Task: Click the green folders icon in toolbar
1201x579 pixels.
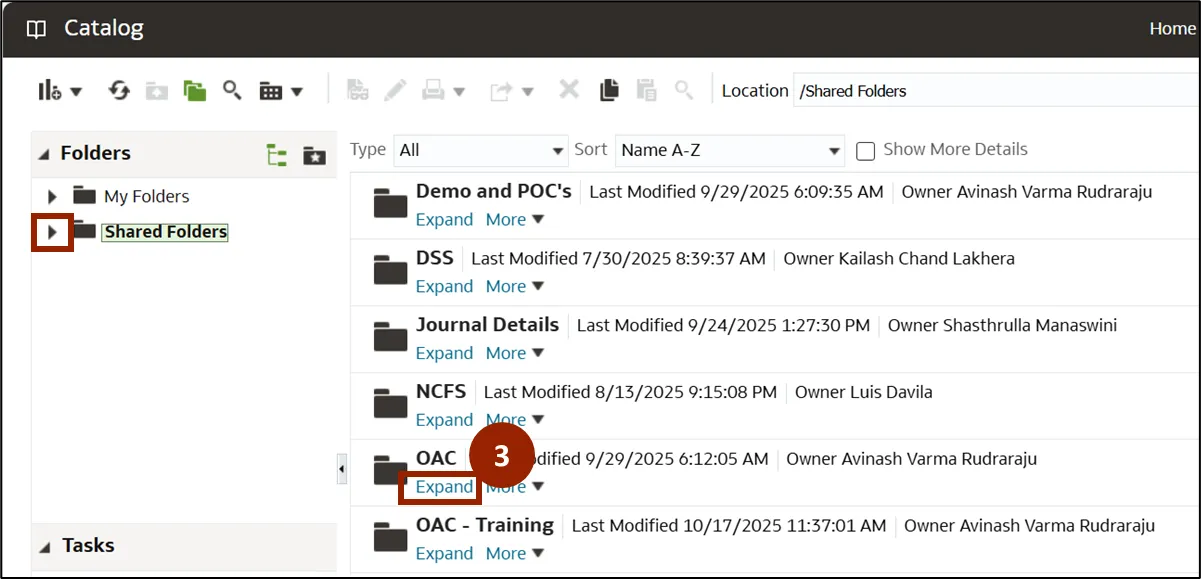Action: pos(194,91)
